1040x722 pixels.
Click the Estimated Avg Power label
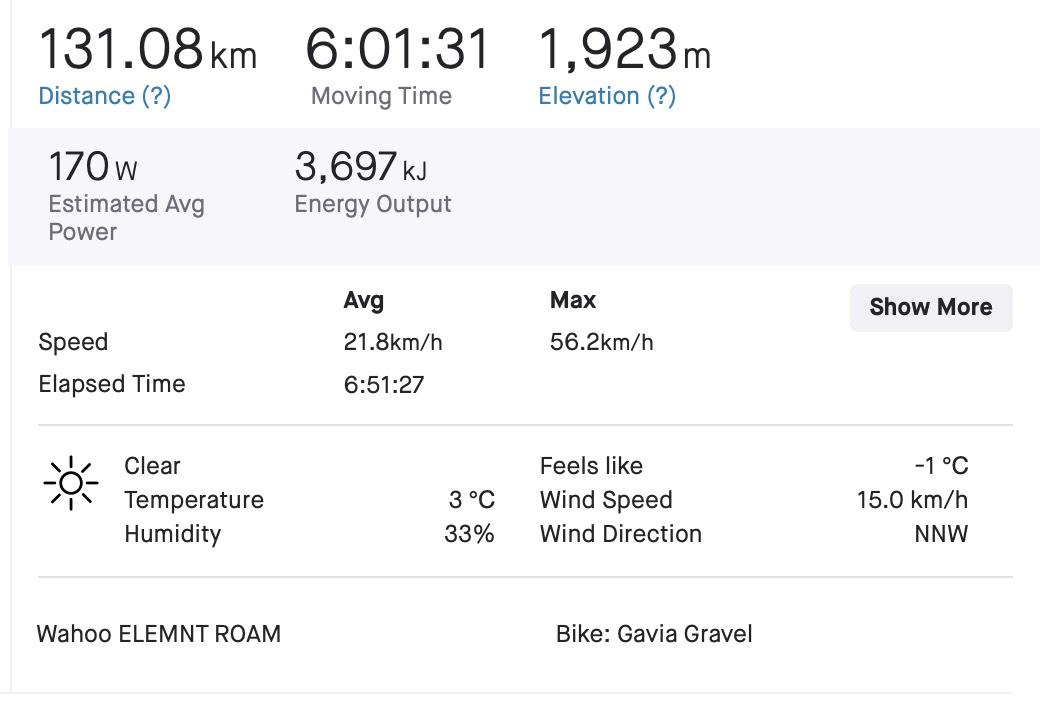pyautogui.click(x=127, y=217)
